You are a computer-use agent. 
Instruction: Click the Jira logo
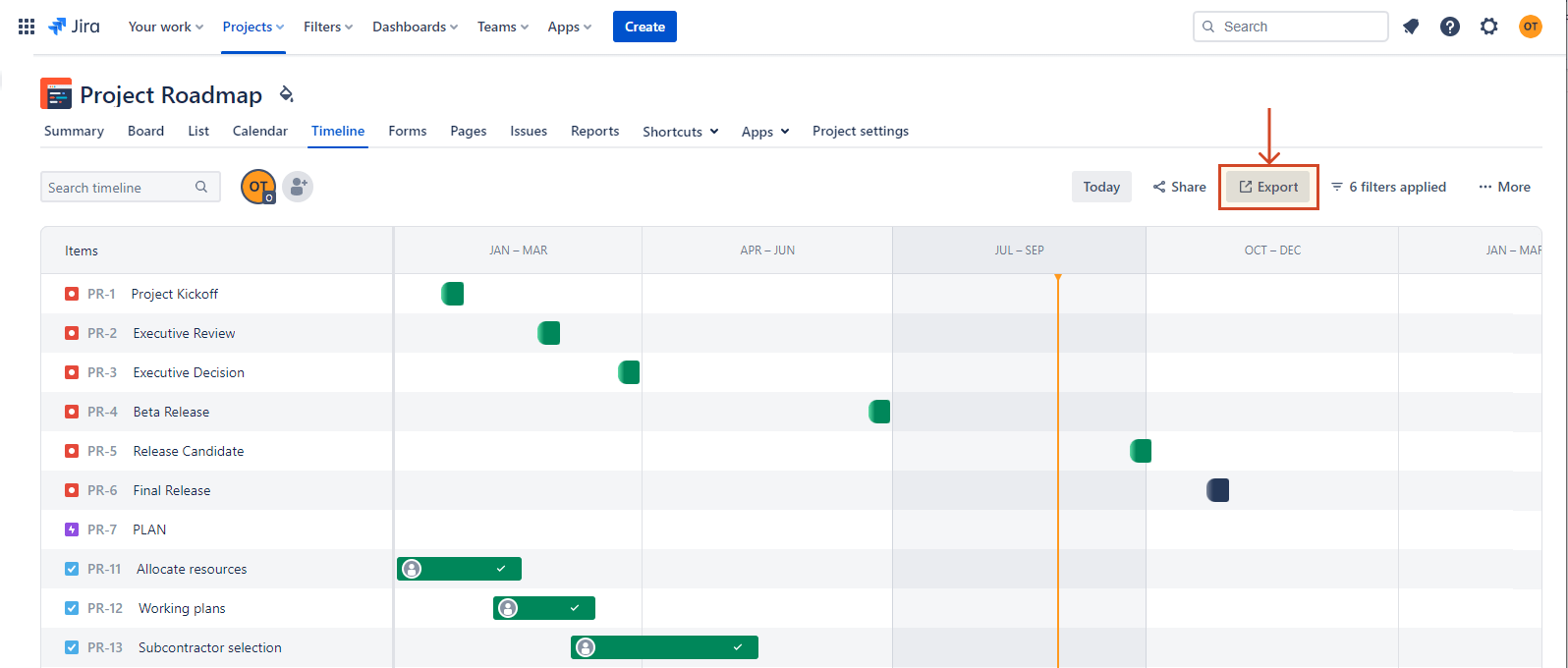(75, 27)
